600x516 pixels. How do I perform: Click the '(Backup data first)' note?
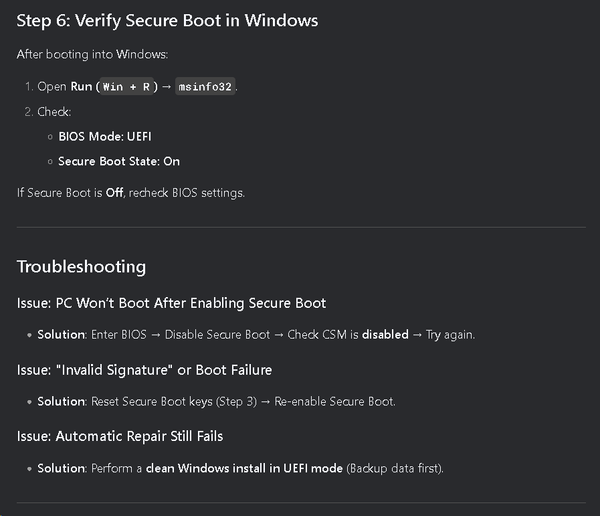point(395,469)
